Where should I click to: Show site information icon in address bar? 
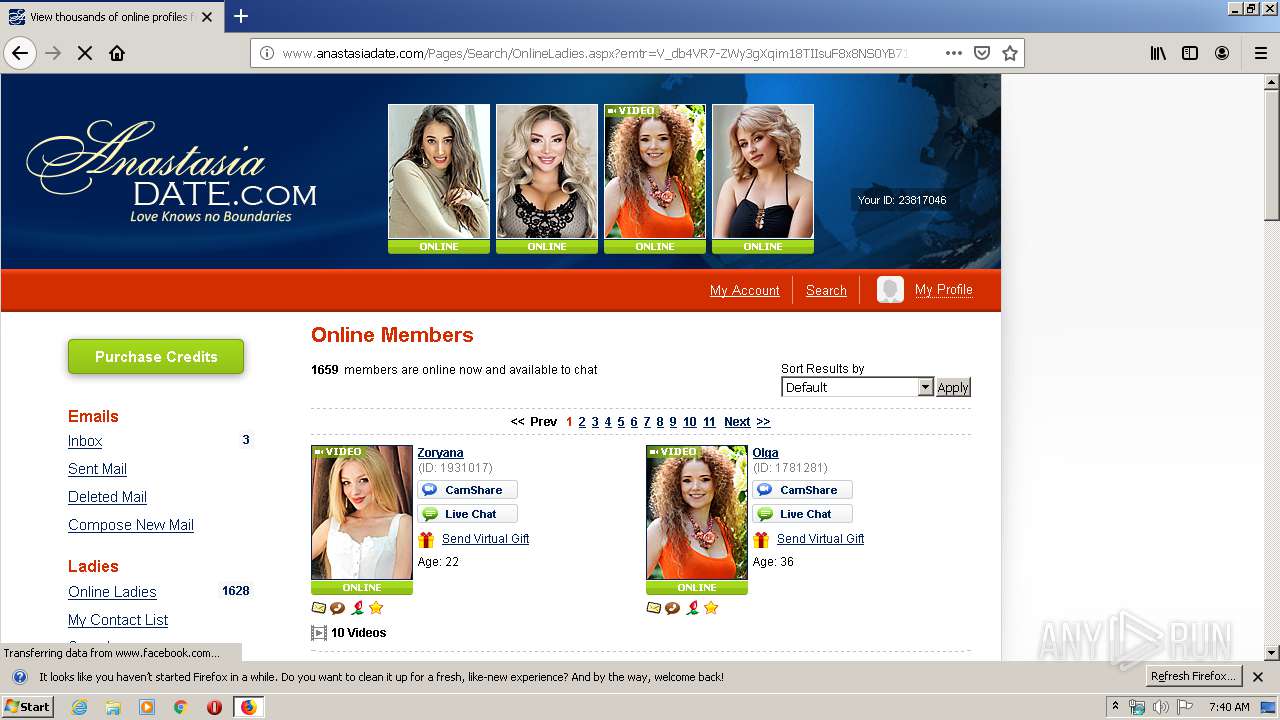[267, 53]
